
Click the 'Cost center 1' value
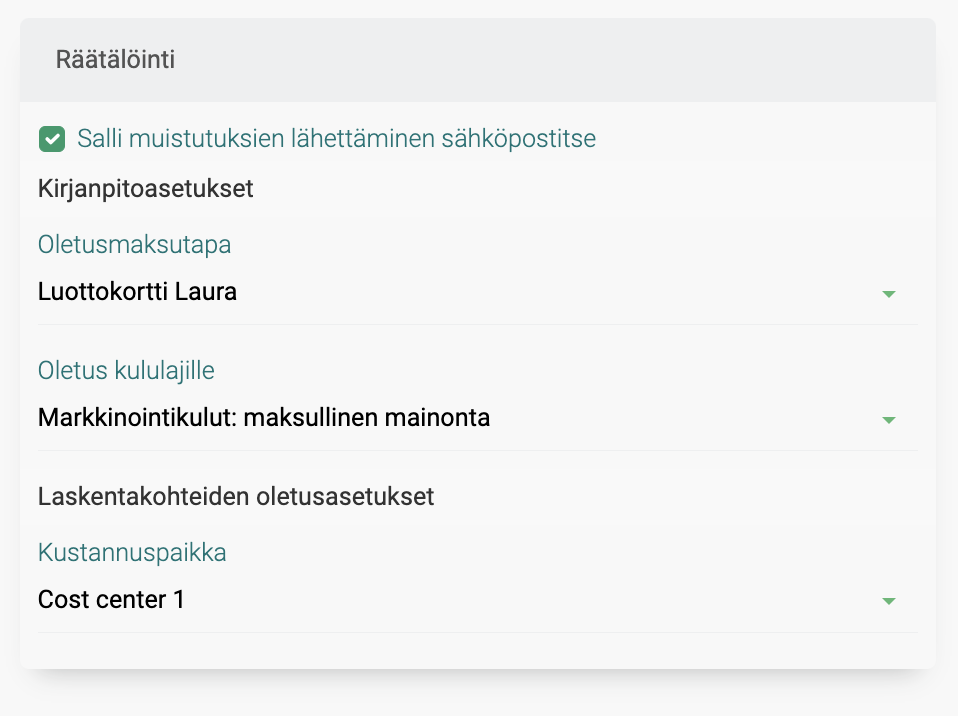[x=111, y=600]
